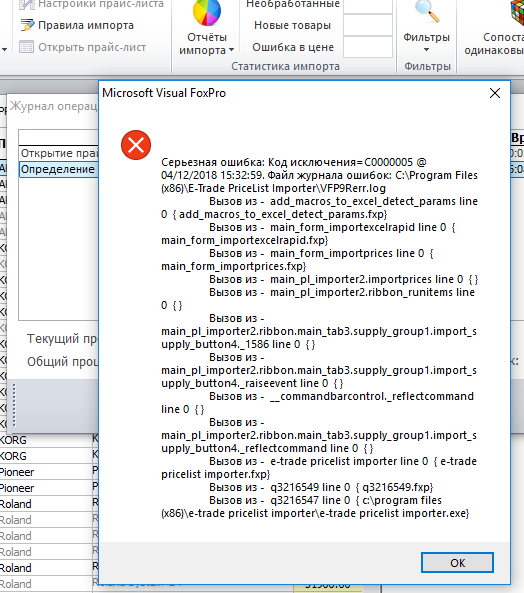Click the Отчёты импорта pie chart icon

[x=207, y=12]
